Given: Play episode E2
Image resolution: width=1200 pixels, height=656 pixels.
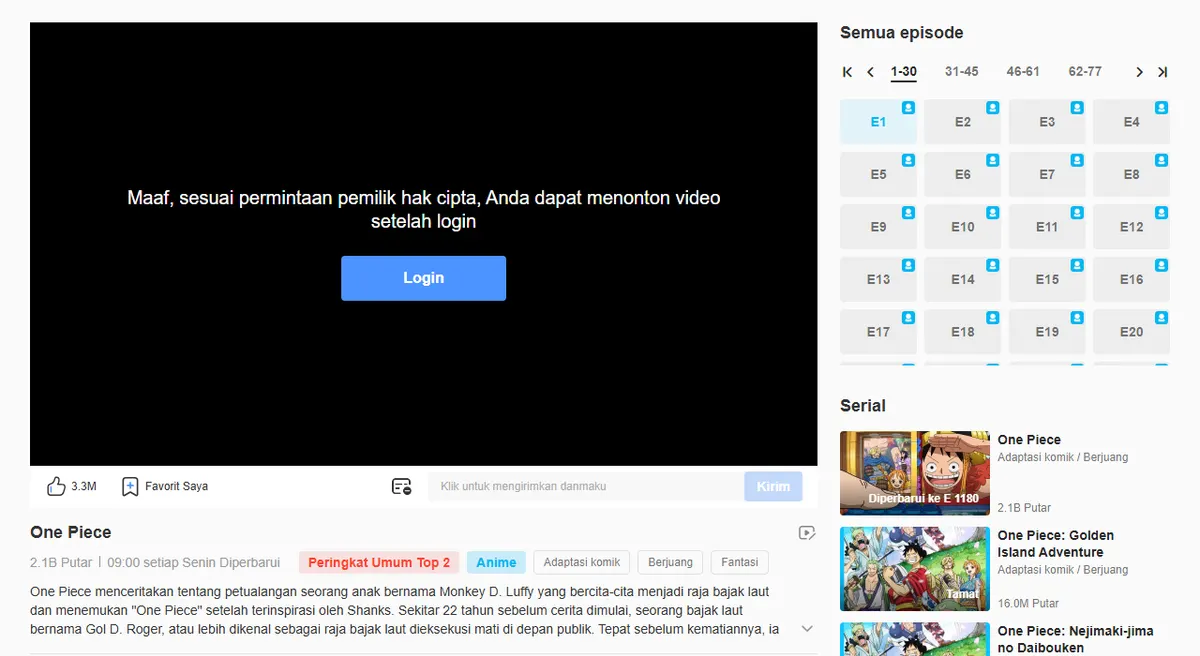Looking at the screenshot, I should coord(962,122).
